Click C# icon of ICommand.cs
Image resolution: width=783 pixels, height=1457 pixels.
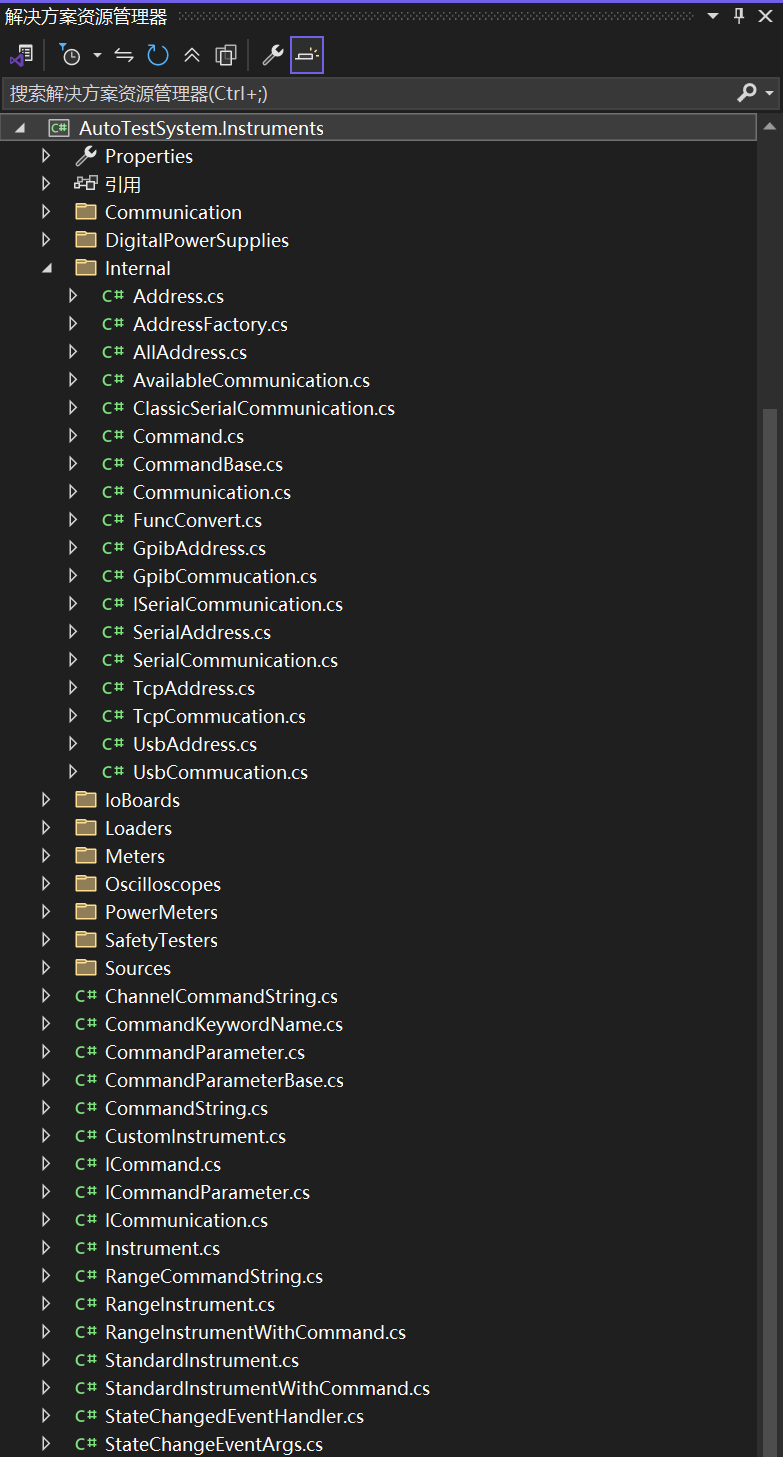click(x=86, y=1164)
